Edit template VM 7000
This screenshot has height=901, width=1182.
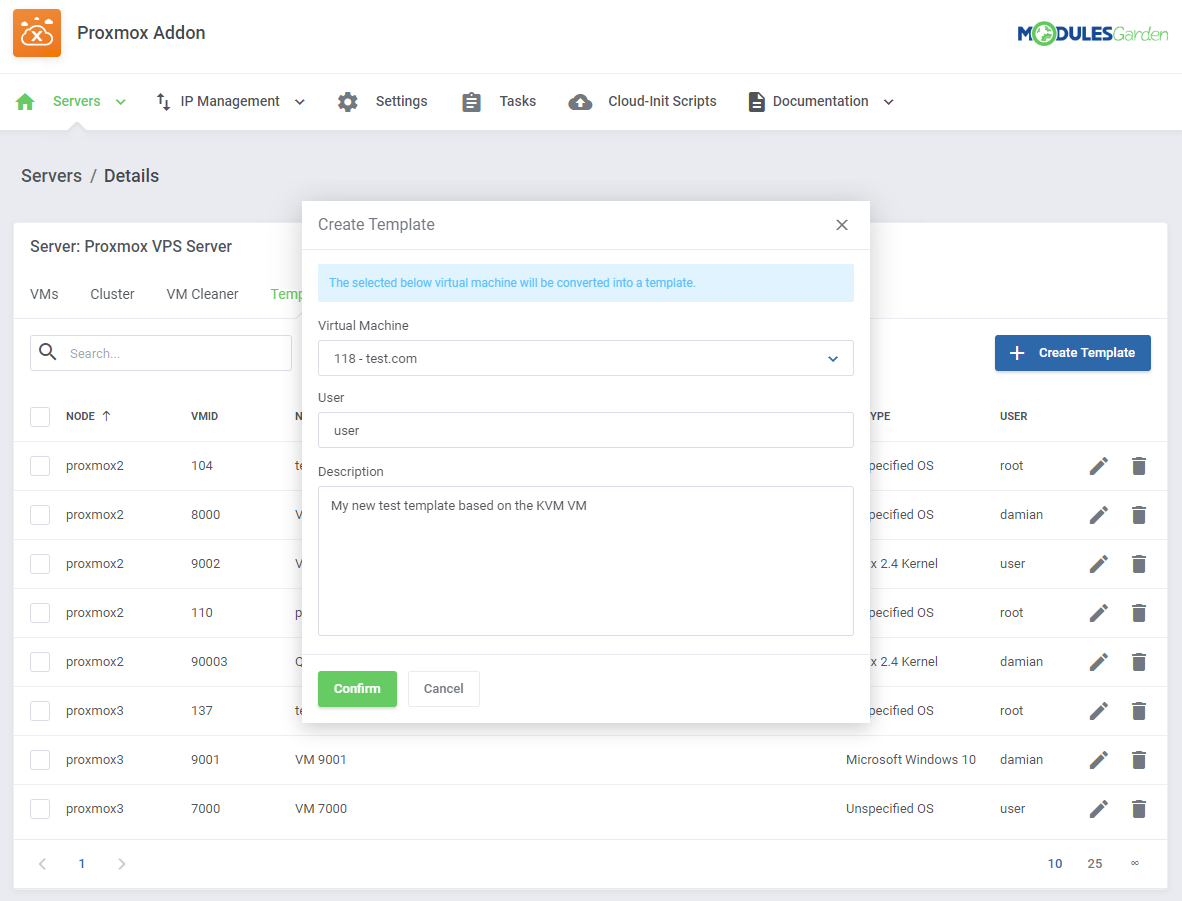coord(1098,809)
